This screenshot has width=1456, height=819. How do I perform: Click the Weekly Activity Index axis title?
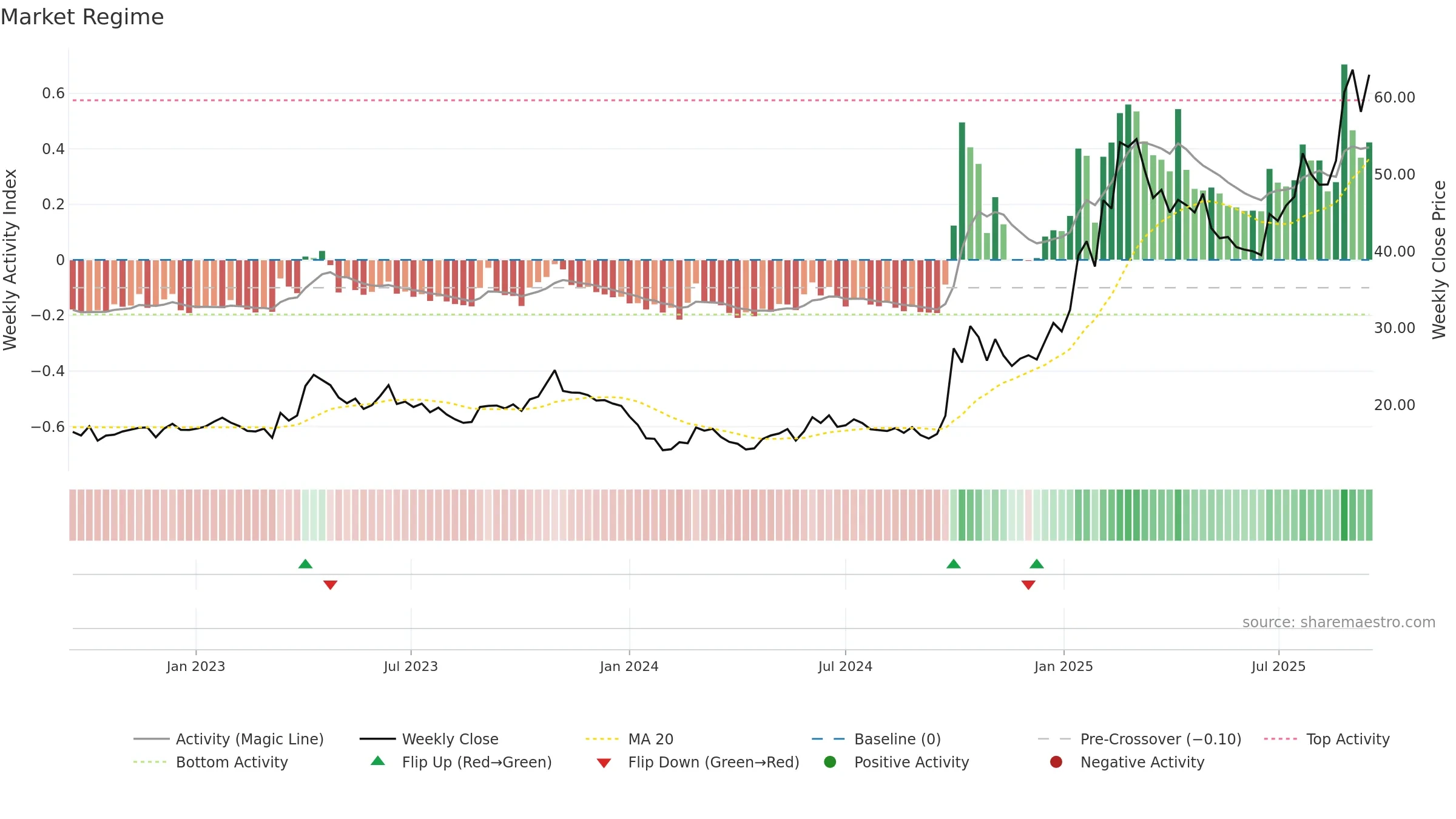[x=10, y=260]
